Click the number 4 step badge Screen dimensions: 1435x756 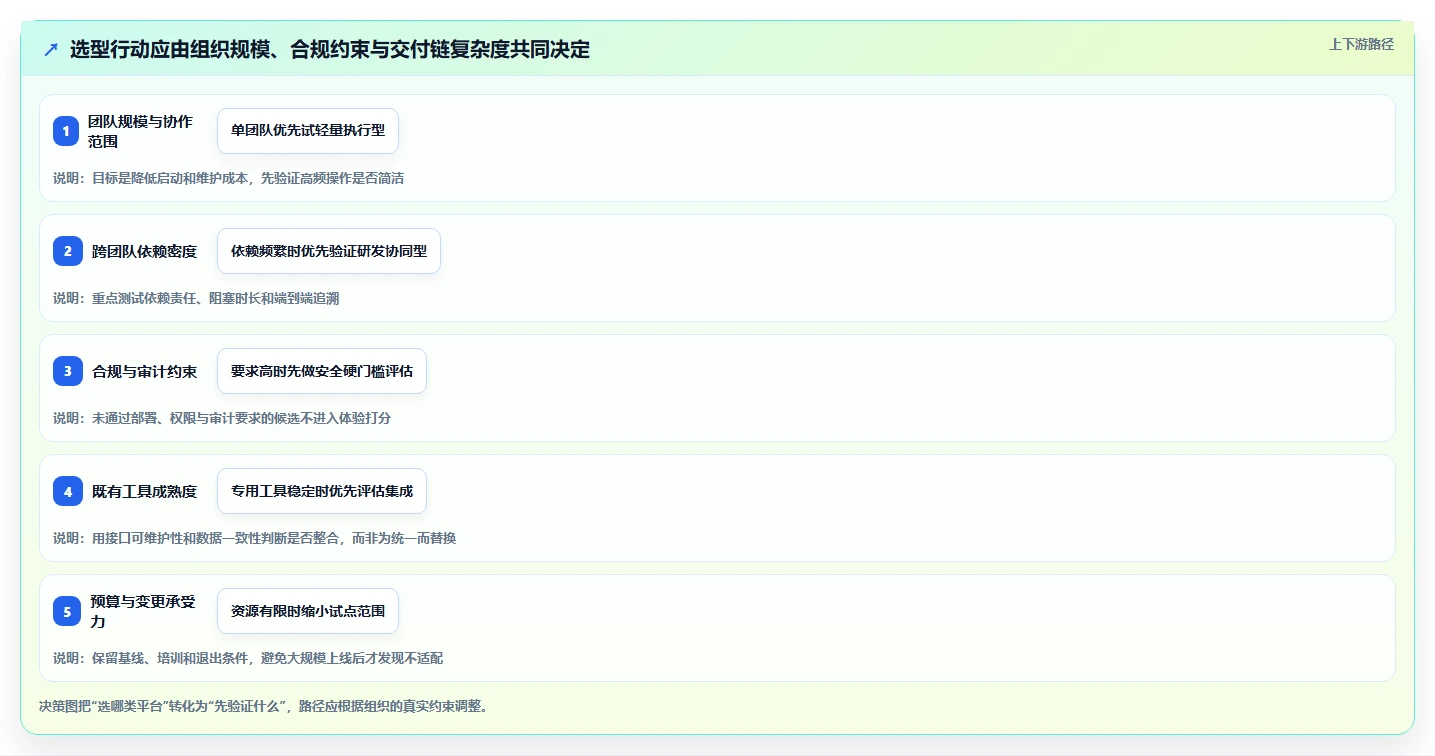pyautogui.click(x=68, y=491)
